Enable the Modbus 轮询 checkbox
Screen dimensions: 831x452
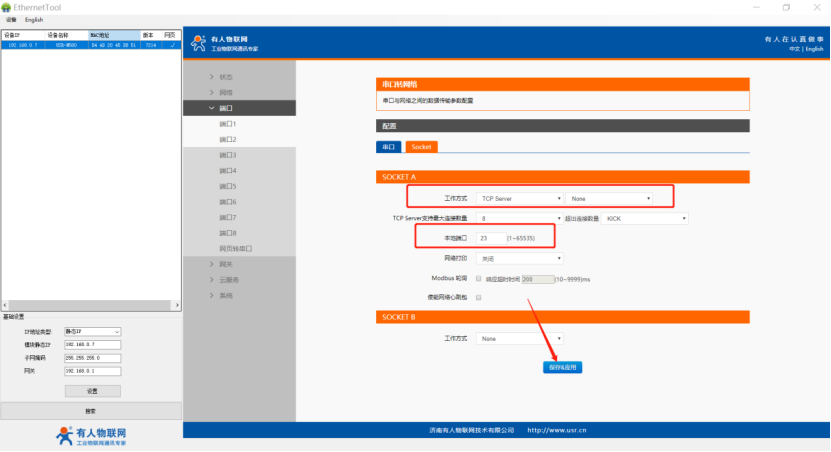(479, 278)
